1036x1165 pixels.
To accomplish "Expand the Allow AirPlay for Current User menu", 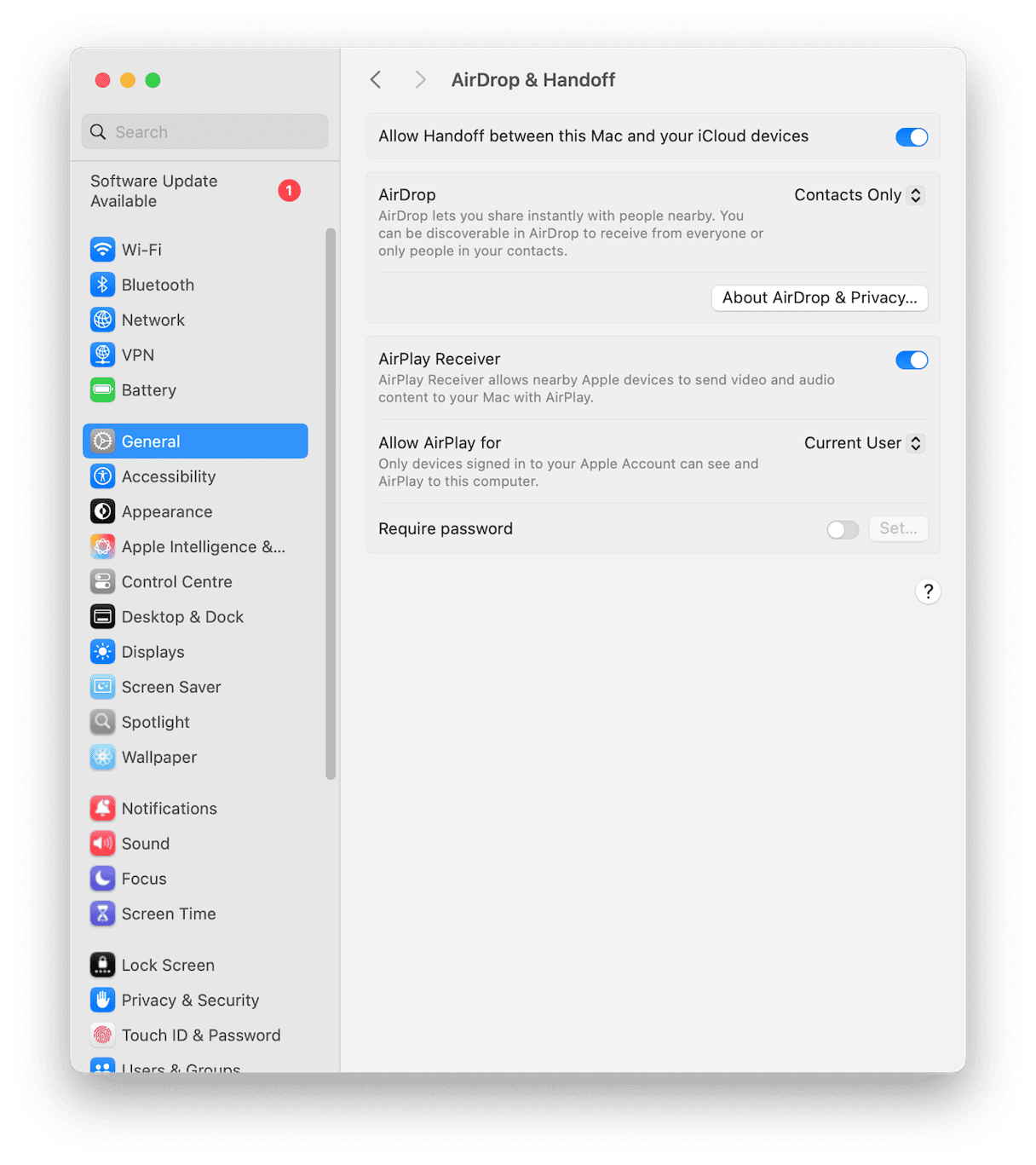I will click(x=863, y=443).
